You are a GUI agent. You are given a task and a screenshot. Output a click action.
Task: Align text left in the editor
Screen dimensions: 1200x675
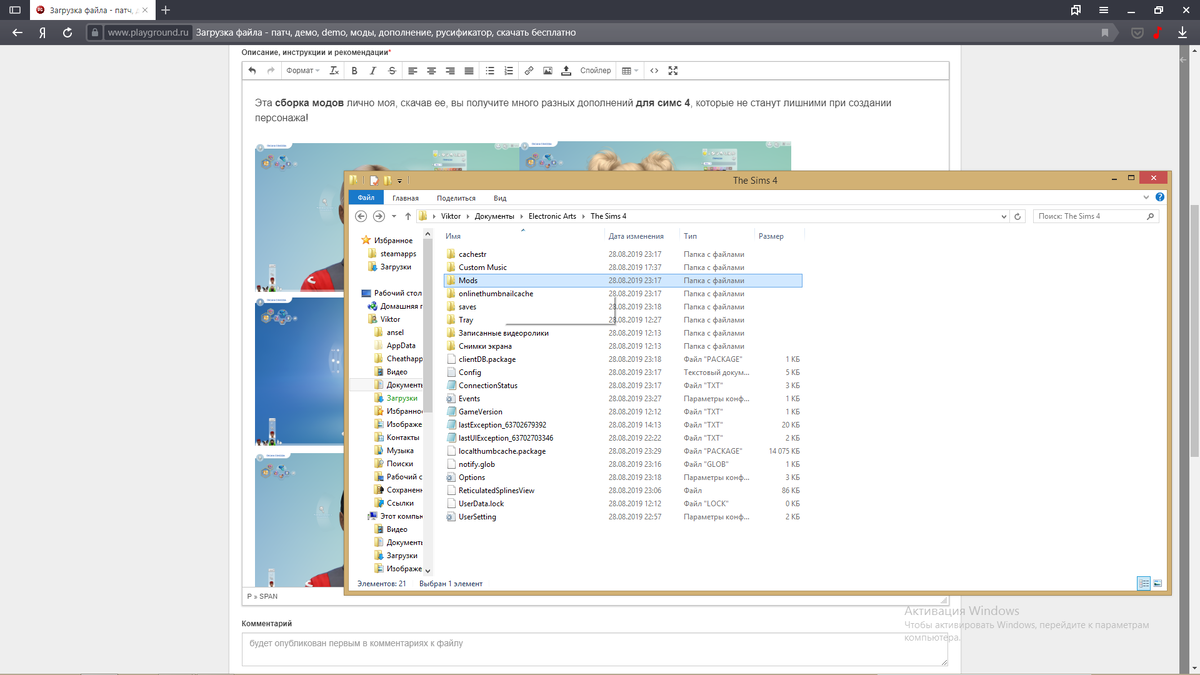coord(413,71)
